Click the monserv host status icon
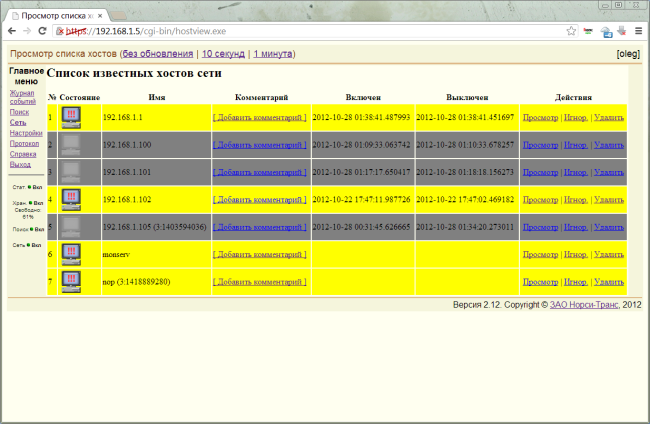650x424 pixels. (71, 254)
